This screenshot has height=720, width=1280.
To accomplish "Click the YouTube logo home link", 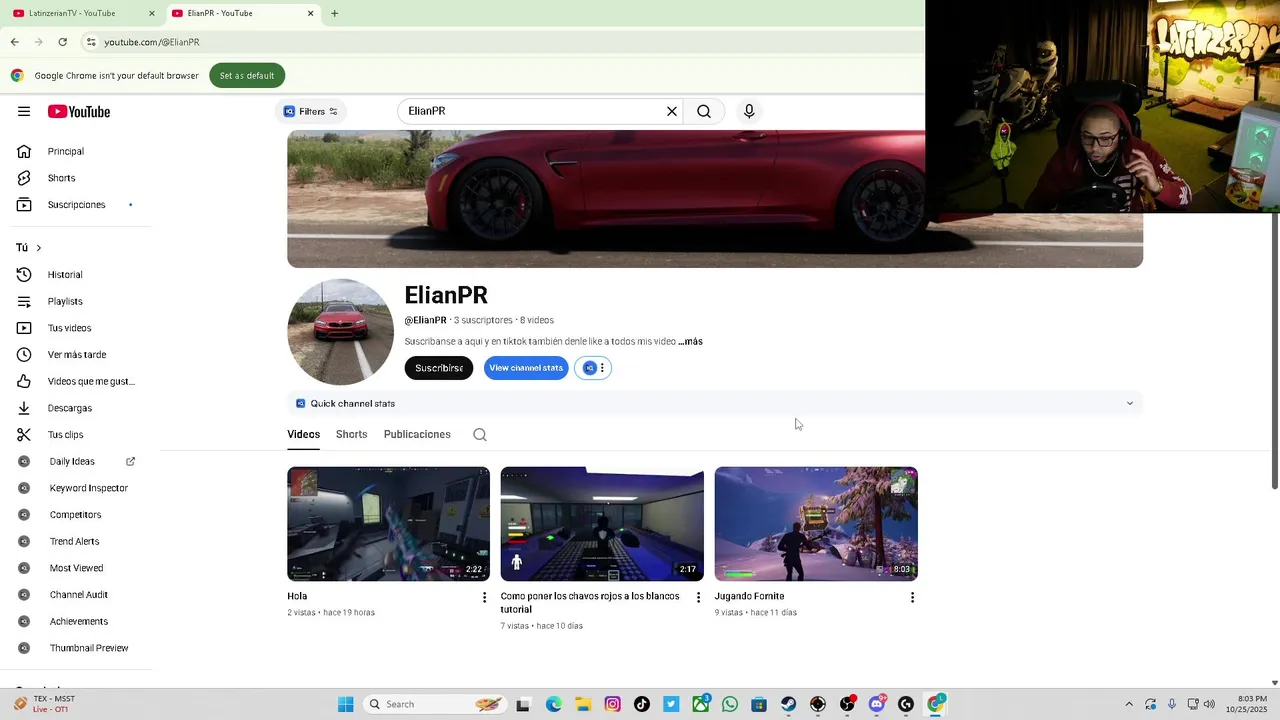I will point(79,111).
